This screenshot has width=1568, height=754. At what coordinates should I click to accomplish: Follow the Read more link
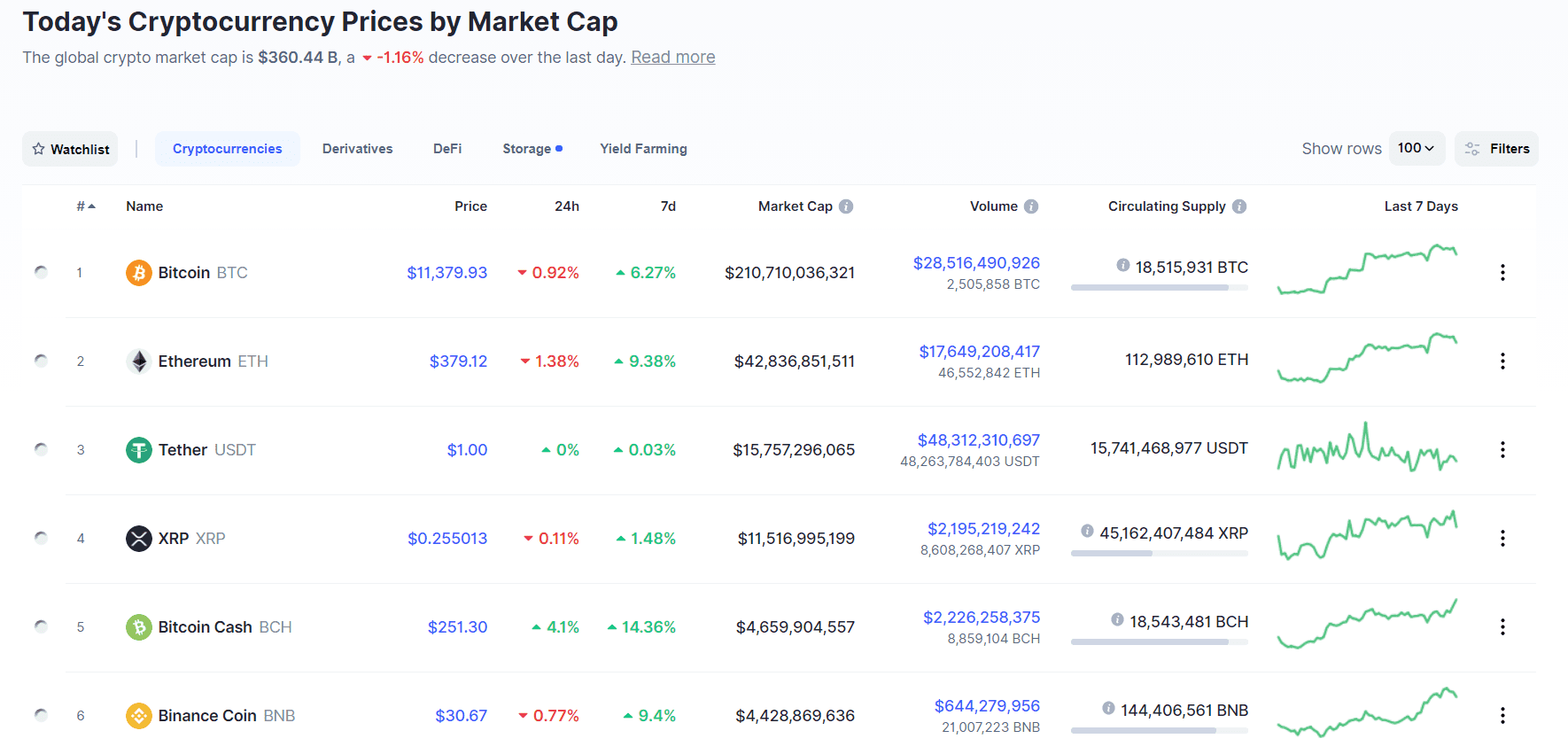(x=673, y=58)
